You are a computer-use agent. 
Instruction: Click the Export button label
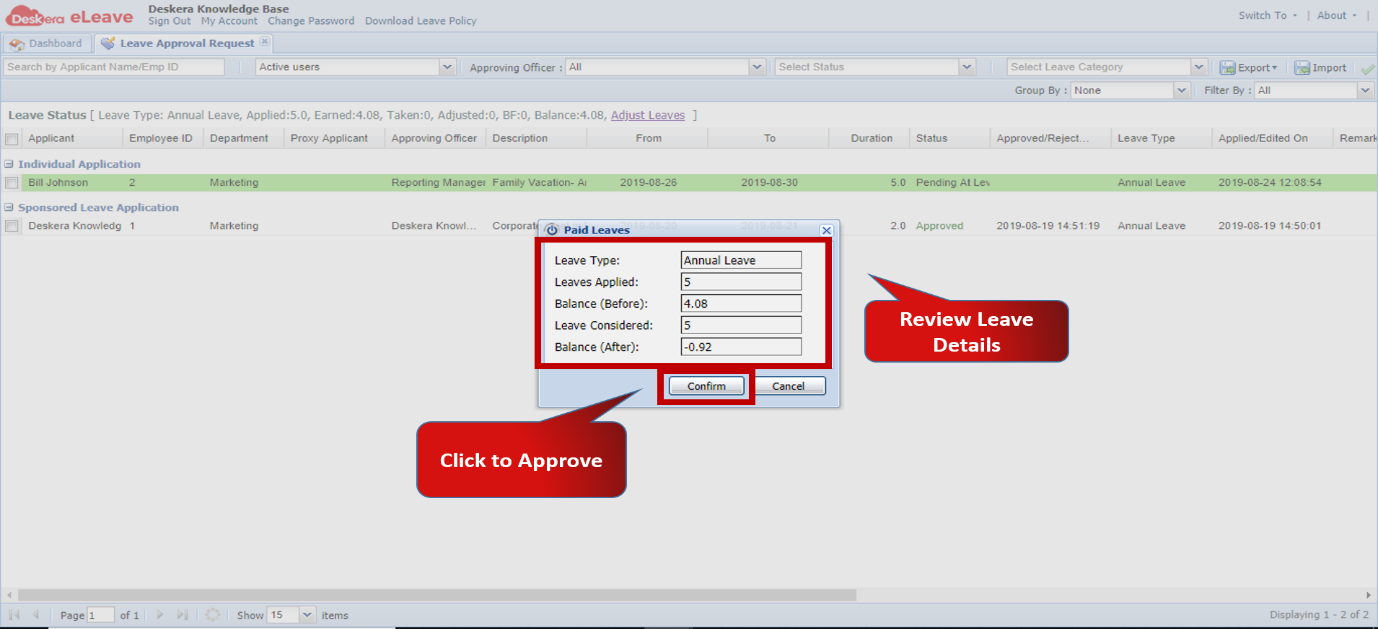(1254, 68)
